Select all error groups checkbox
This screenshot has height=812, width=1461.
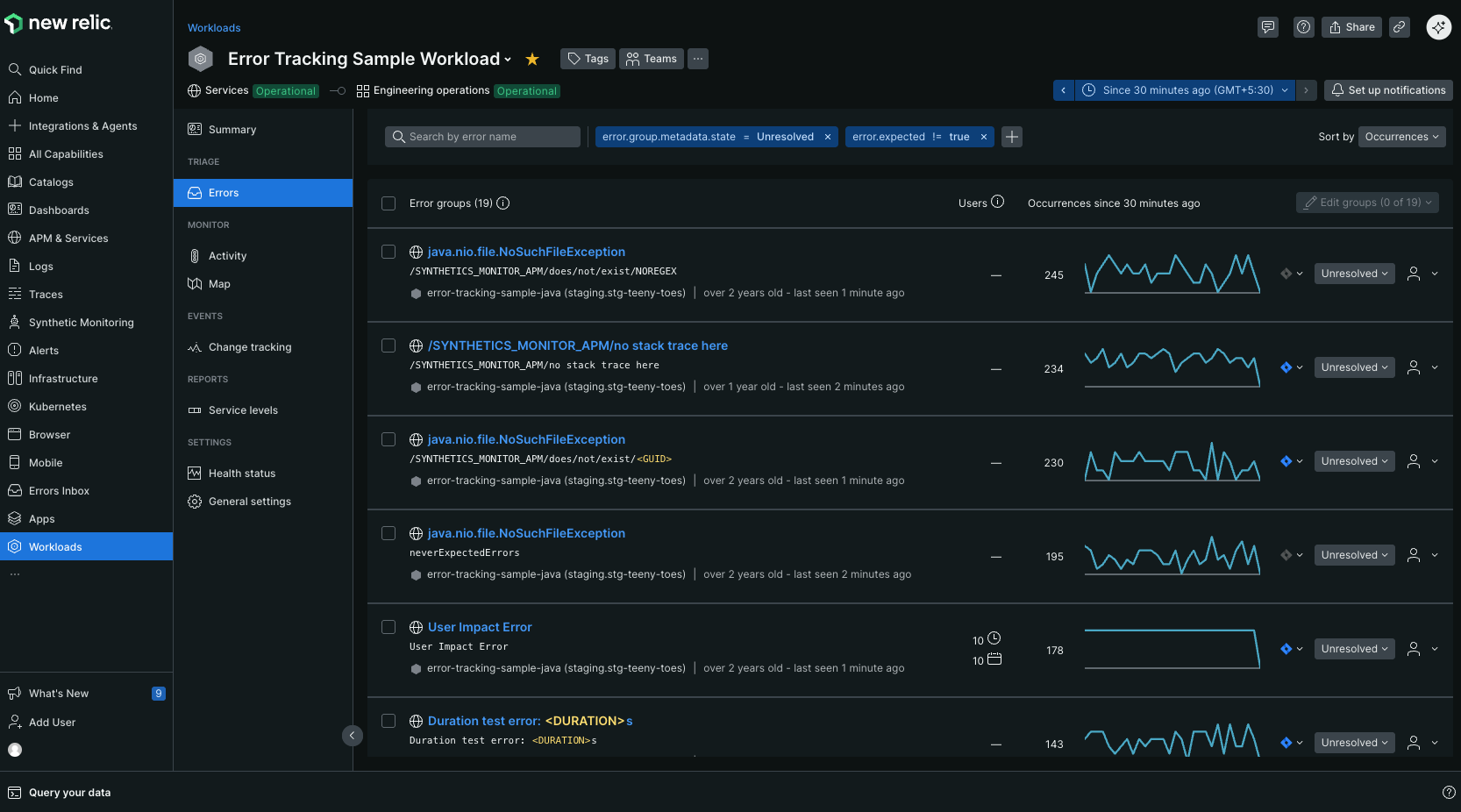(x=388, y=203)
